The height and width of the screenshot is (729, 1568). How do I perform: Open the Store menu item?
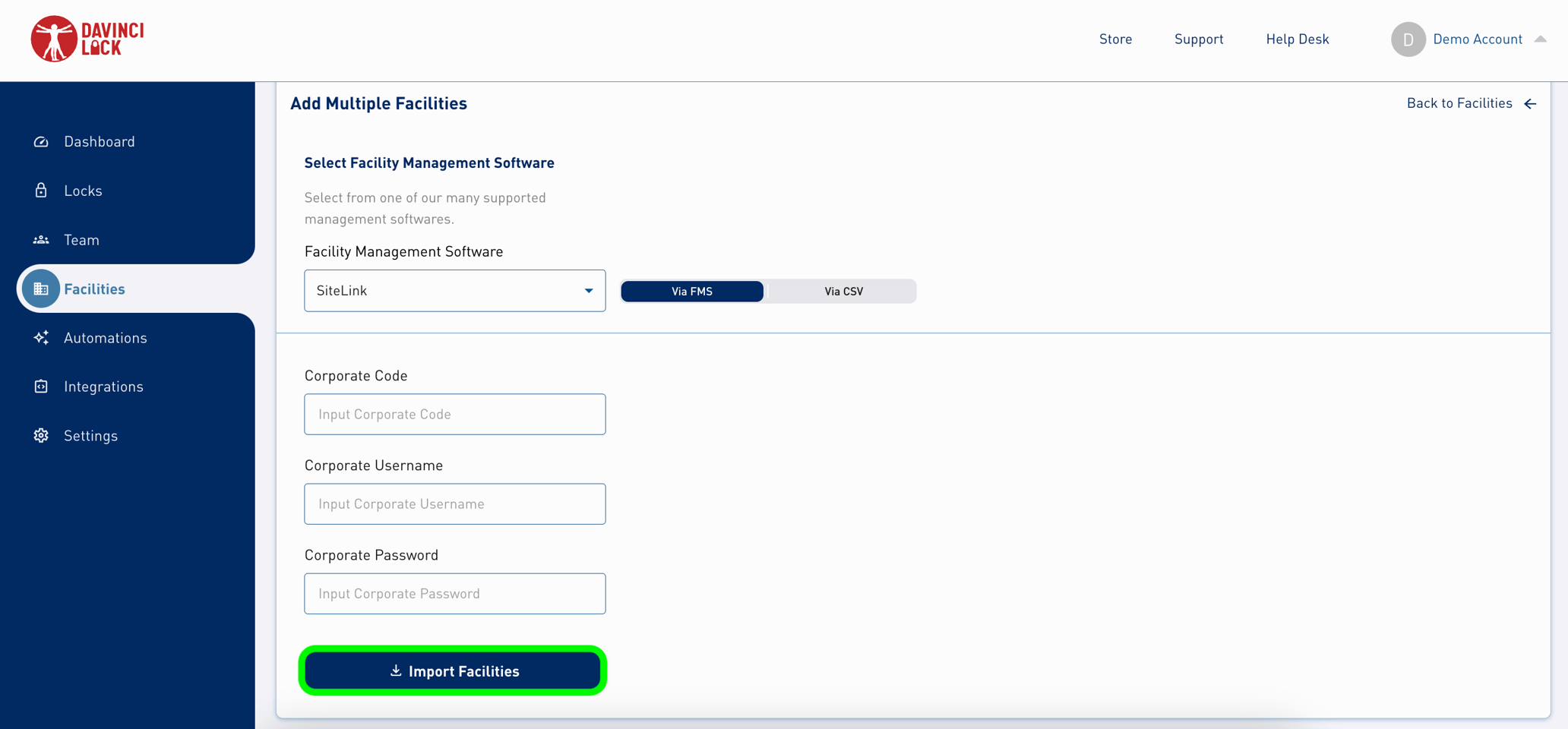(1115, 39)
